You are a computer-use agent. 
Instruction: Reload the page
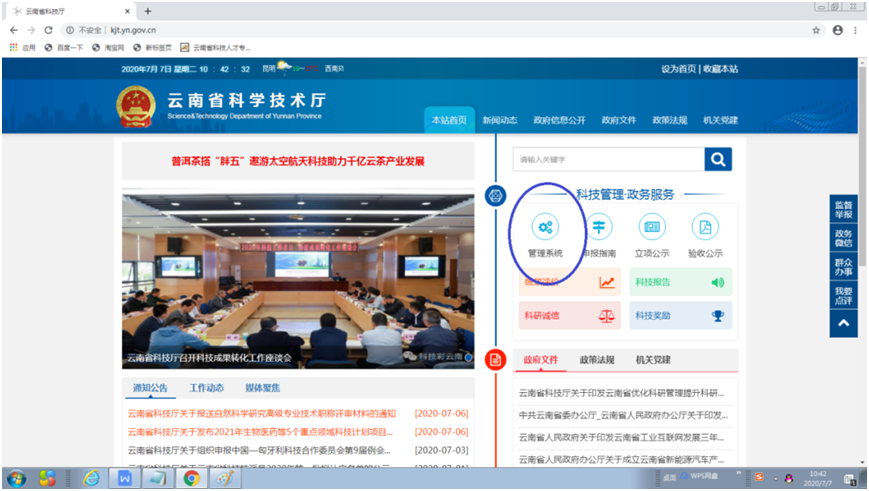48,30
